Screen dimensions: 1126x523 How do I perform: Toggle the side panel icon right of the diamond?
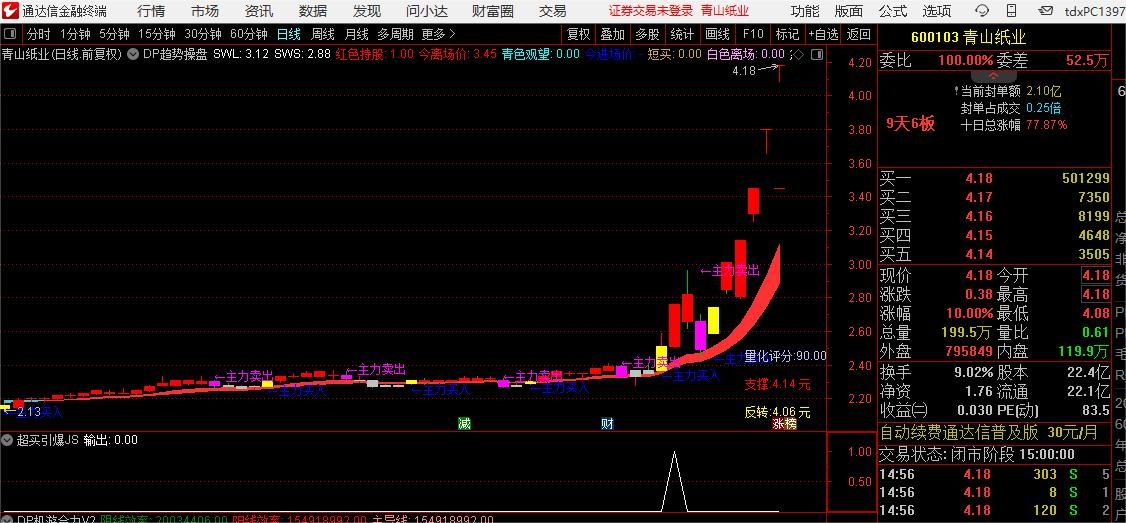tap(816, 55)
